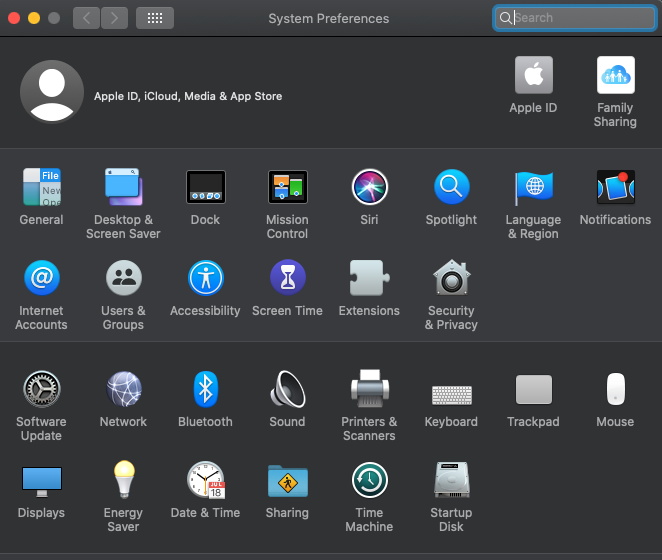Open Family Sharing settings
The image size is (662, 560).
[x=615, y=75]
